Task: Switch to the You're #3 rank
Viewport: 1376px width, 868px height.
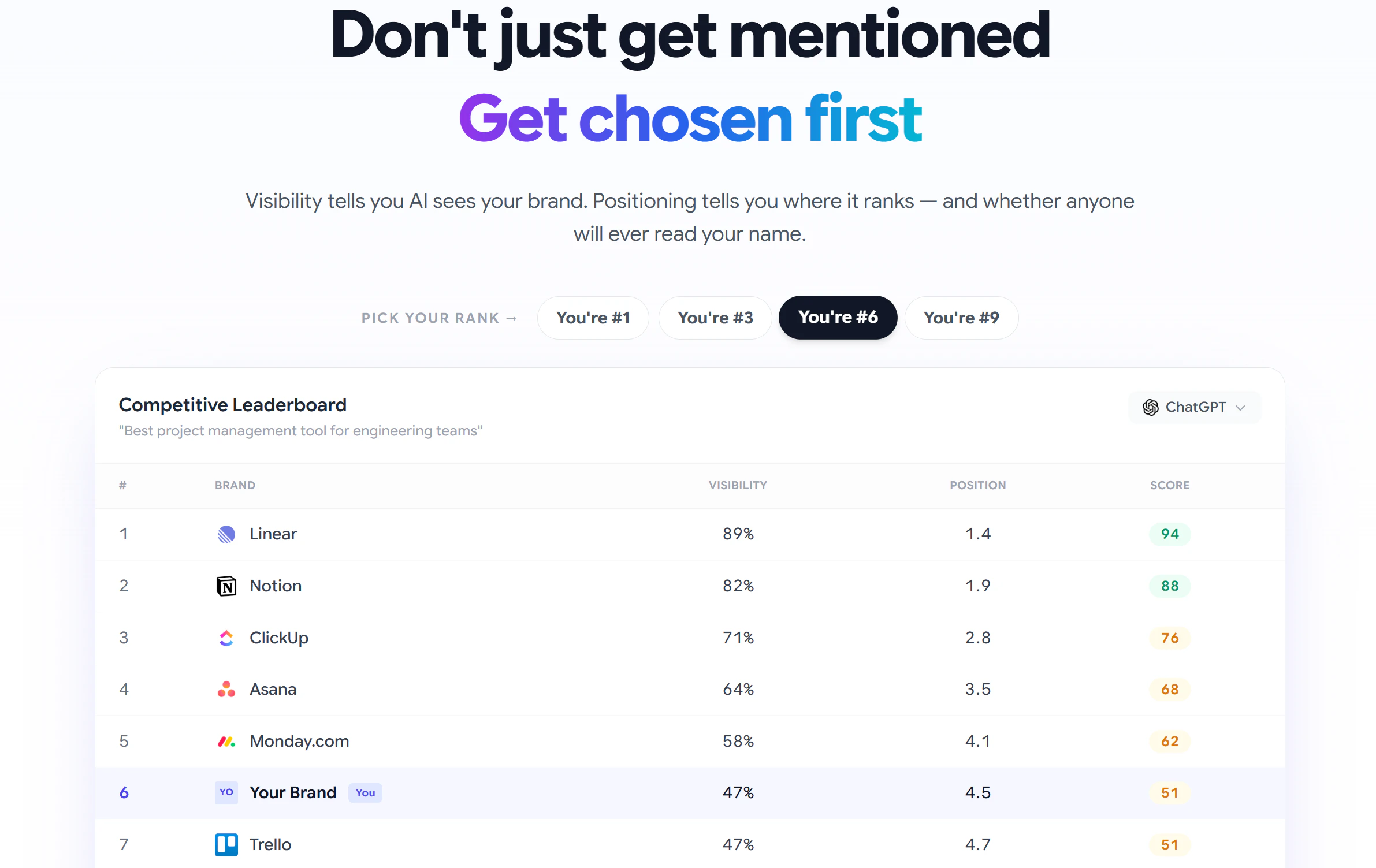Action: click(x=715, y=318)
